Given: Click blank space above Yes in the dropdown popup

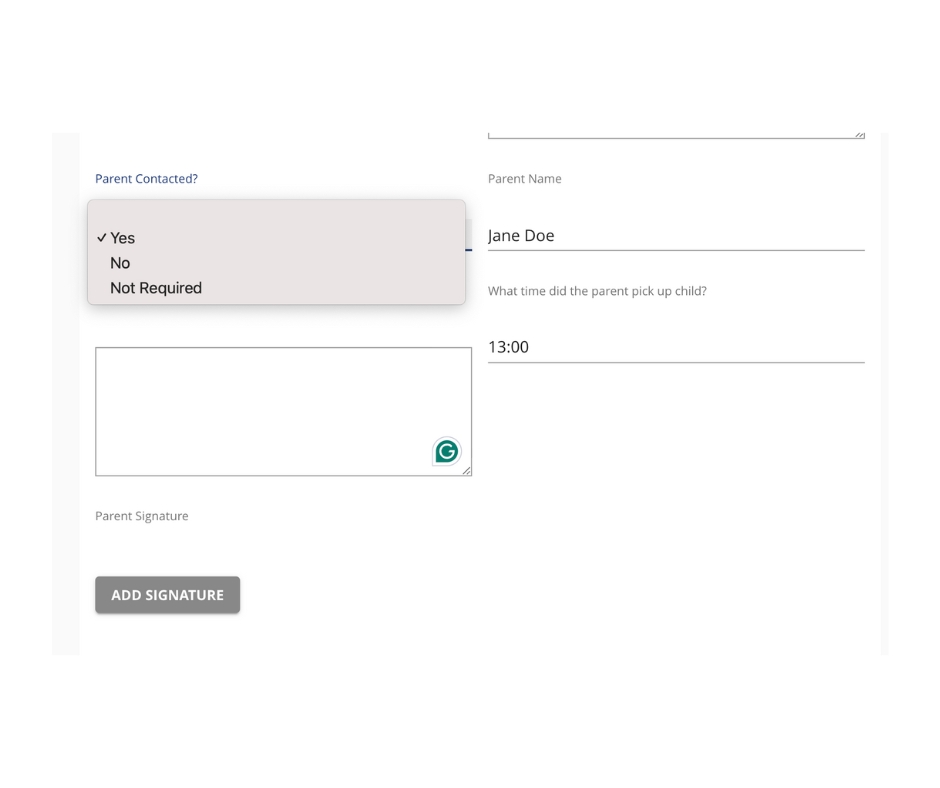Looking at the screenshot, I should click(x=276, y=212).
